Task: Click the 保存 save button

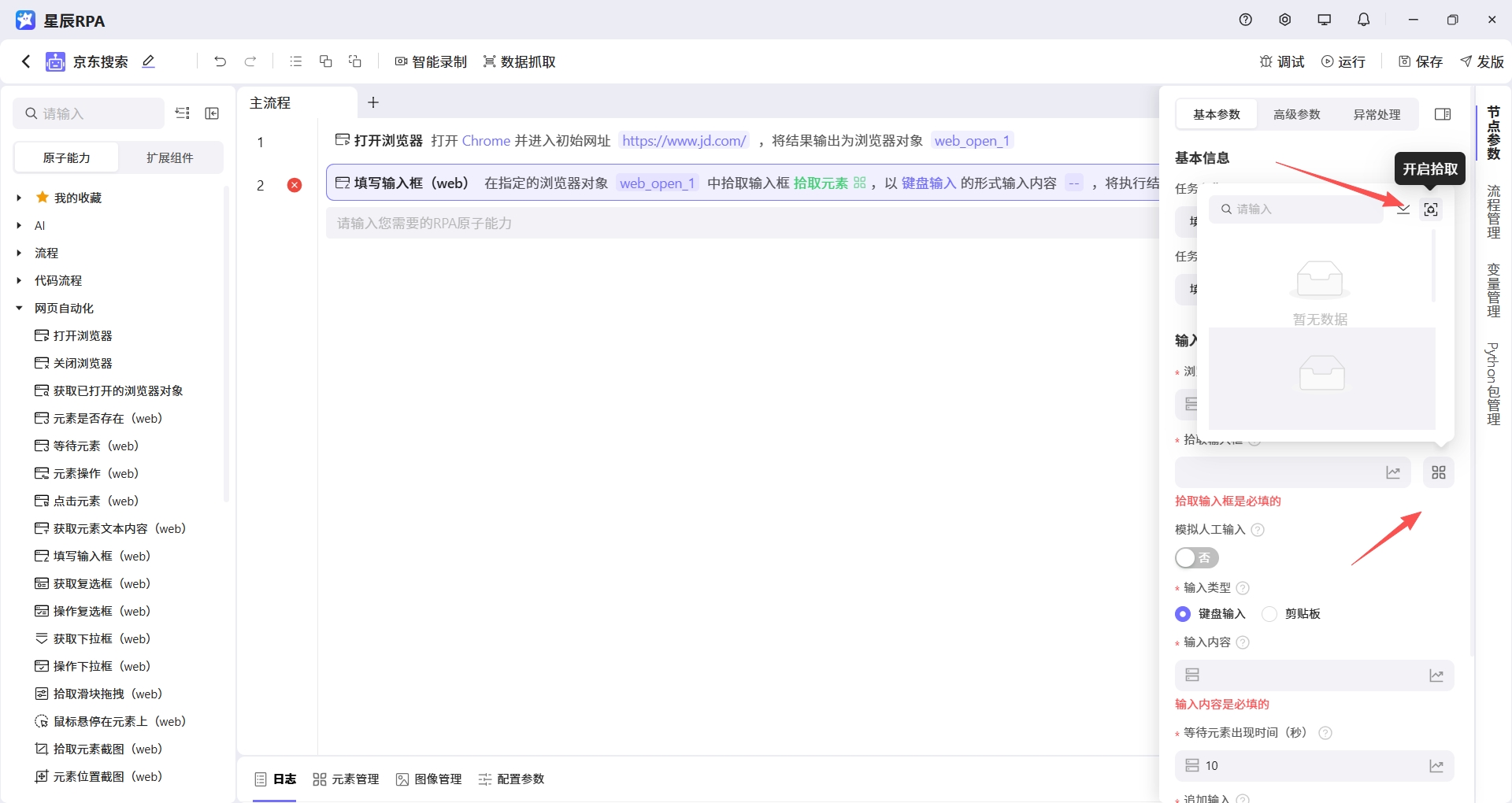Action: (x=1420, y=61)
